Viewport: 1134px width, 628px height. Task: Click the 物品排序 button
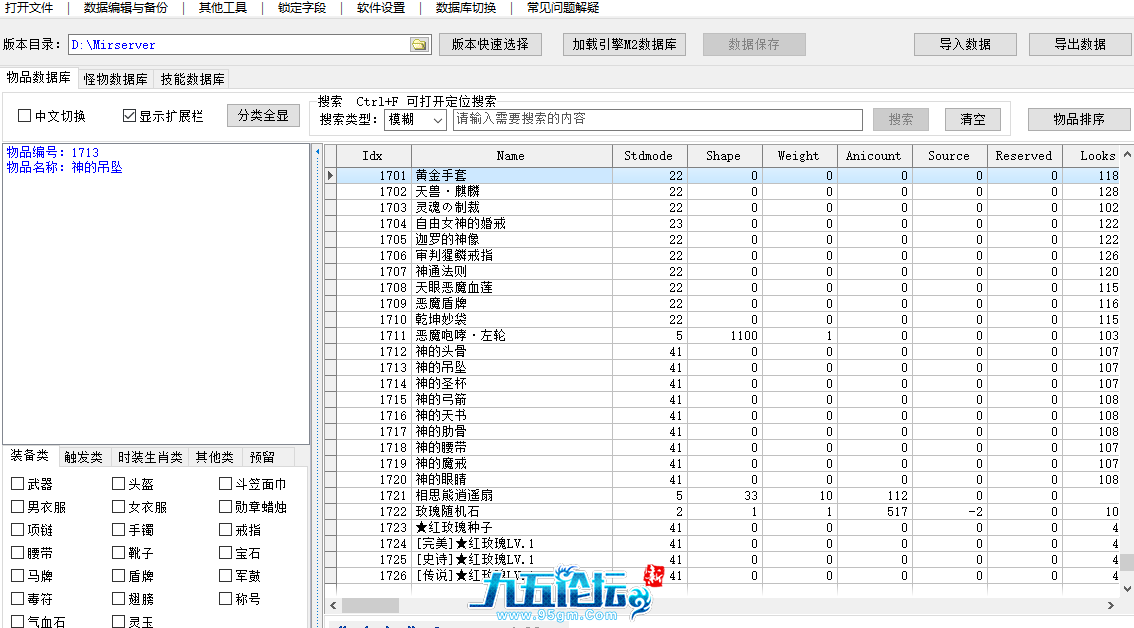[1078, 119]
